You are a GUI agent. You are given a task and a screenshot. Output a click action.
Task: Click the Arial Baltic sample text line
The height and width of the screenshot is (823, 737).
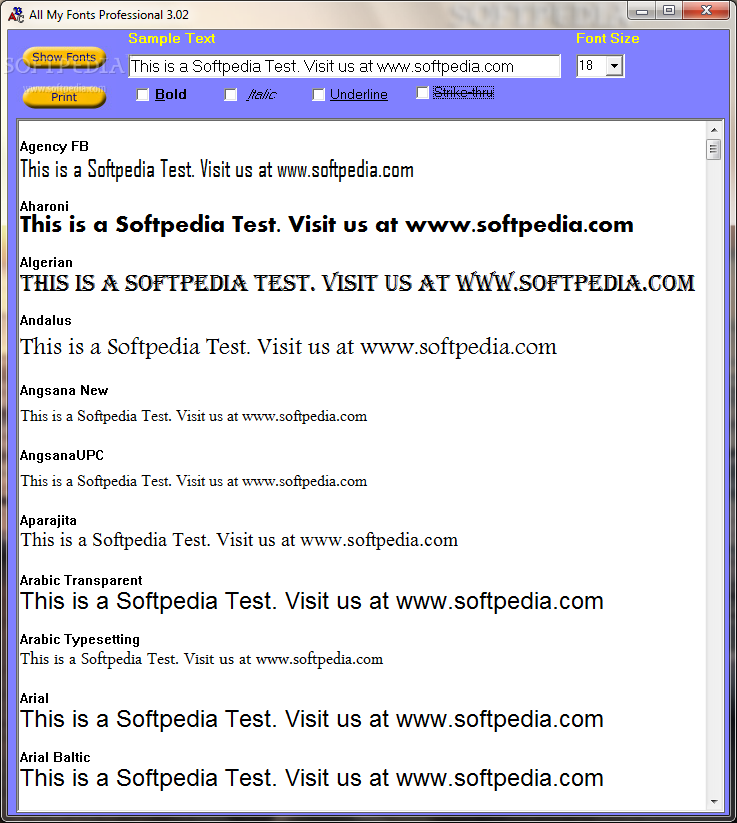[312, 778]
